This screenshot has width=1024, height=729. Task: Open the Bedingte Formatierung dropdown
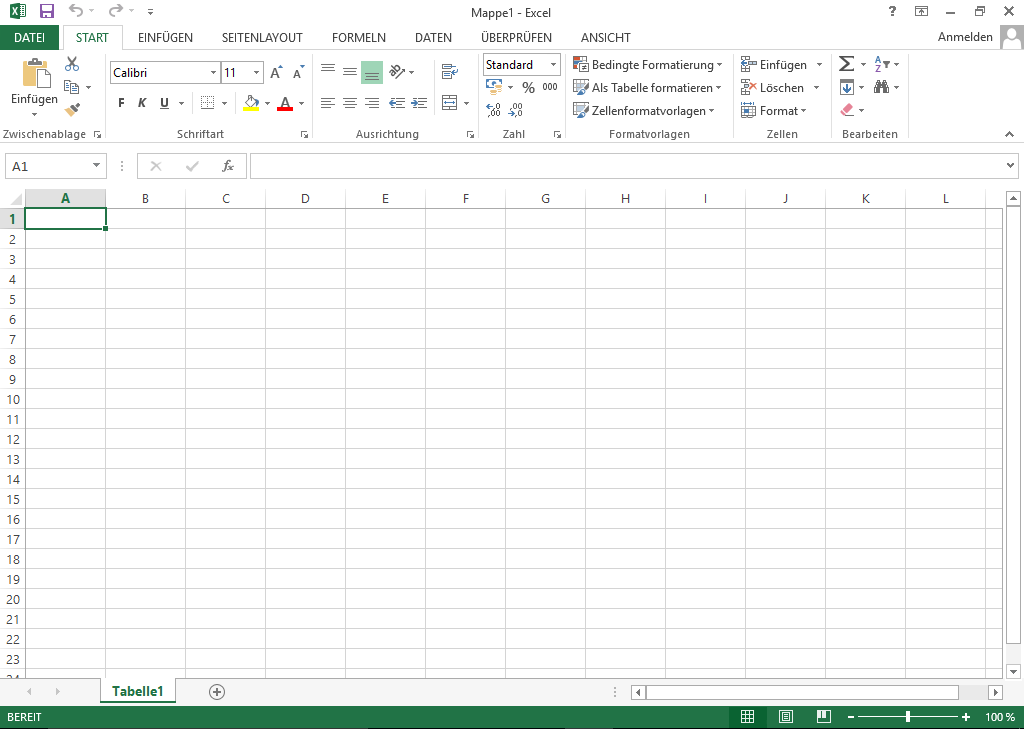[x=647, y=64]
